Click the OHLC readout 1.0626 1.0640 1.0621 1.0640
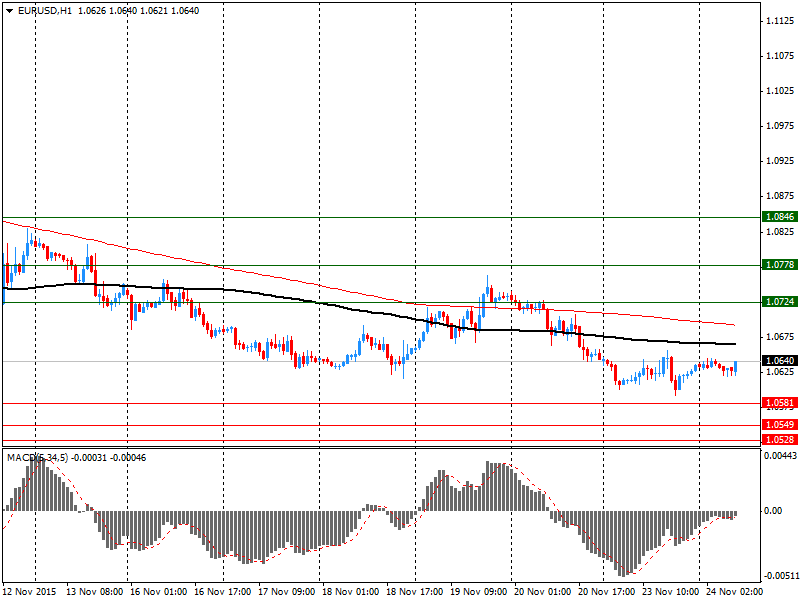The height and width of the screenshot is (600, 800). [x=138, y=11]
